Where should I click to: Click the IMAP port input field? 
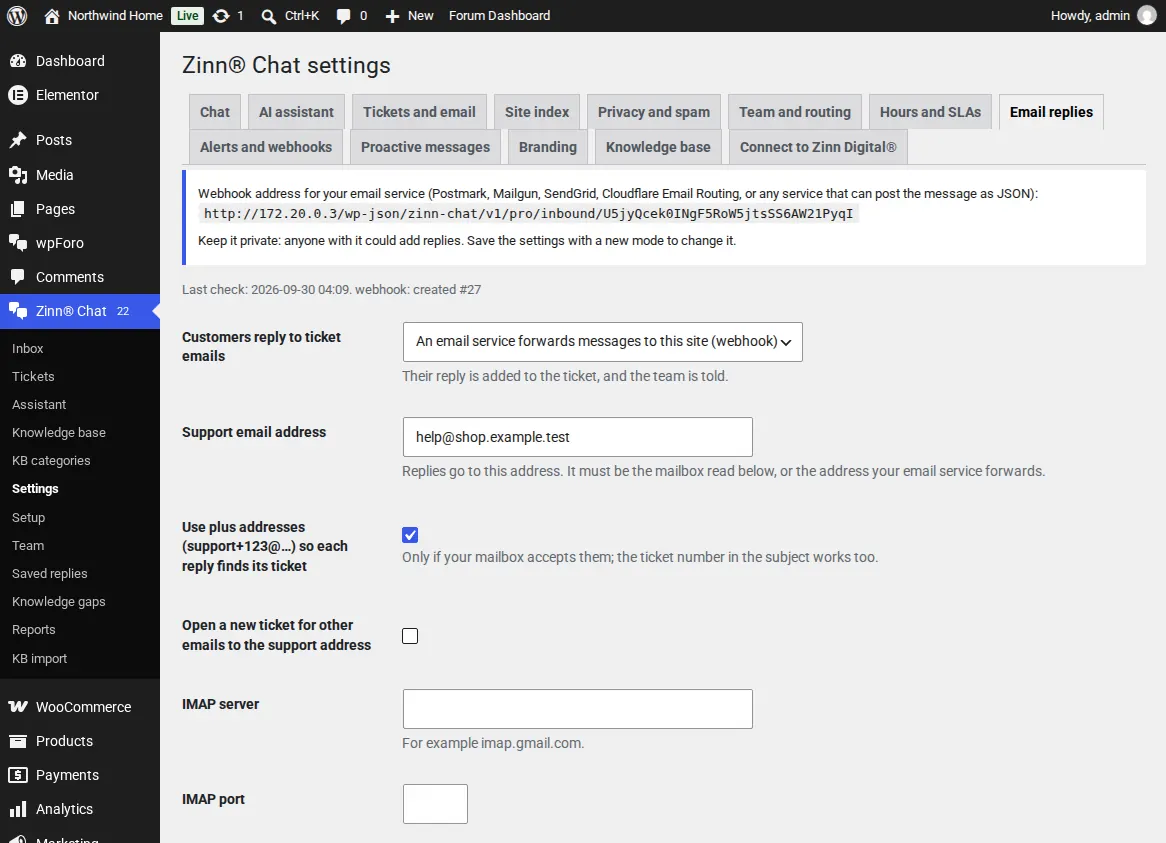pyautogui.click(x=435, y=804)
